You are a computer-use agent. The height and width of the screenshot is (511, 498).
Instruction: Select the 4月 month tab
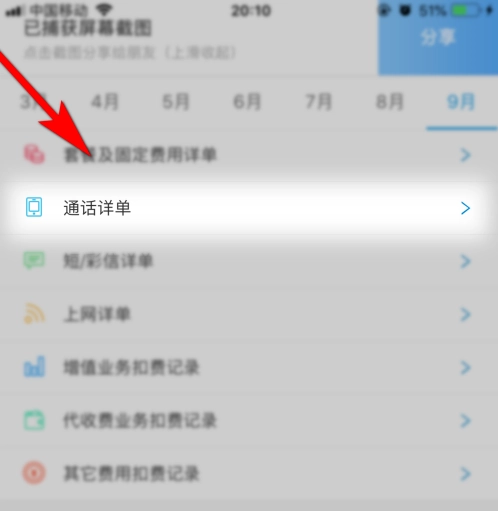coord(105,102)
